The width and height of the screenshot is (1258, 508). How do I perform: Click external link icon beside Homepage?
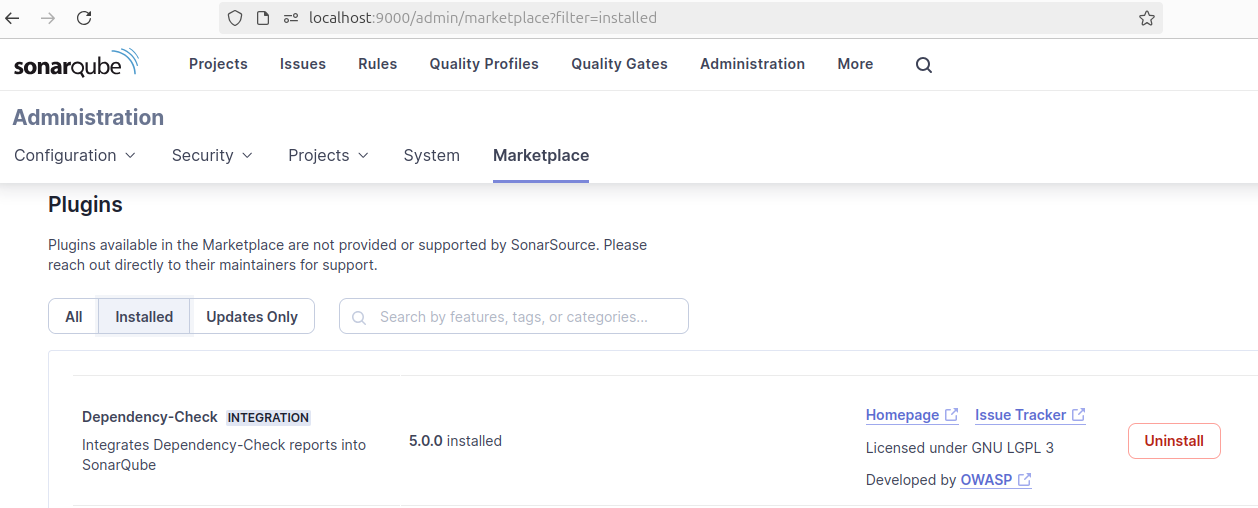coord(952,415)
